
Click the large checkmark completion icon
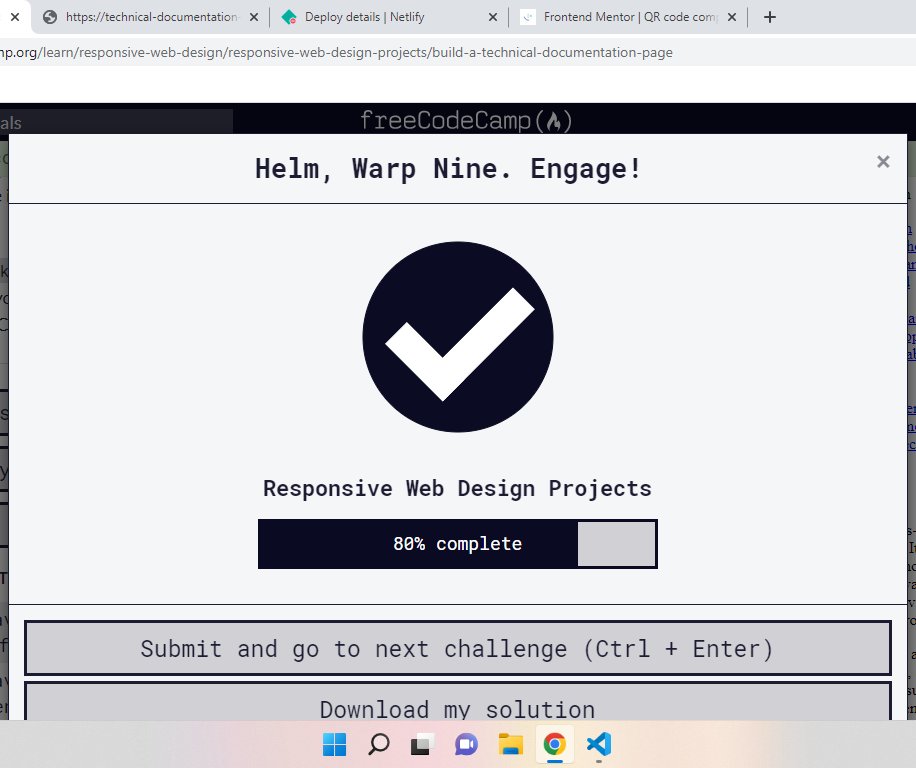457,337
